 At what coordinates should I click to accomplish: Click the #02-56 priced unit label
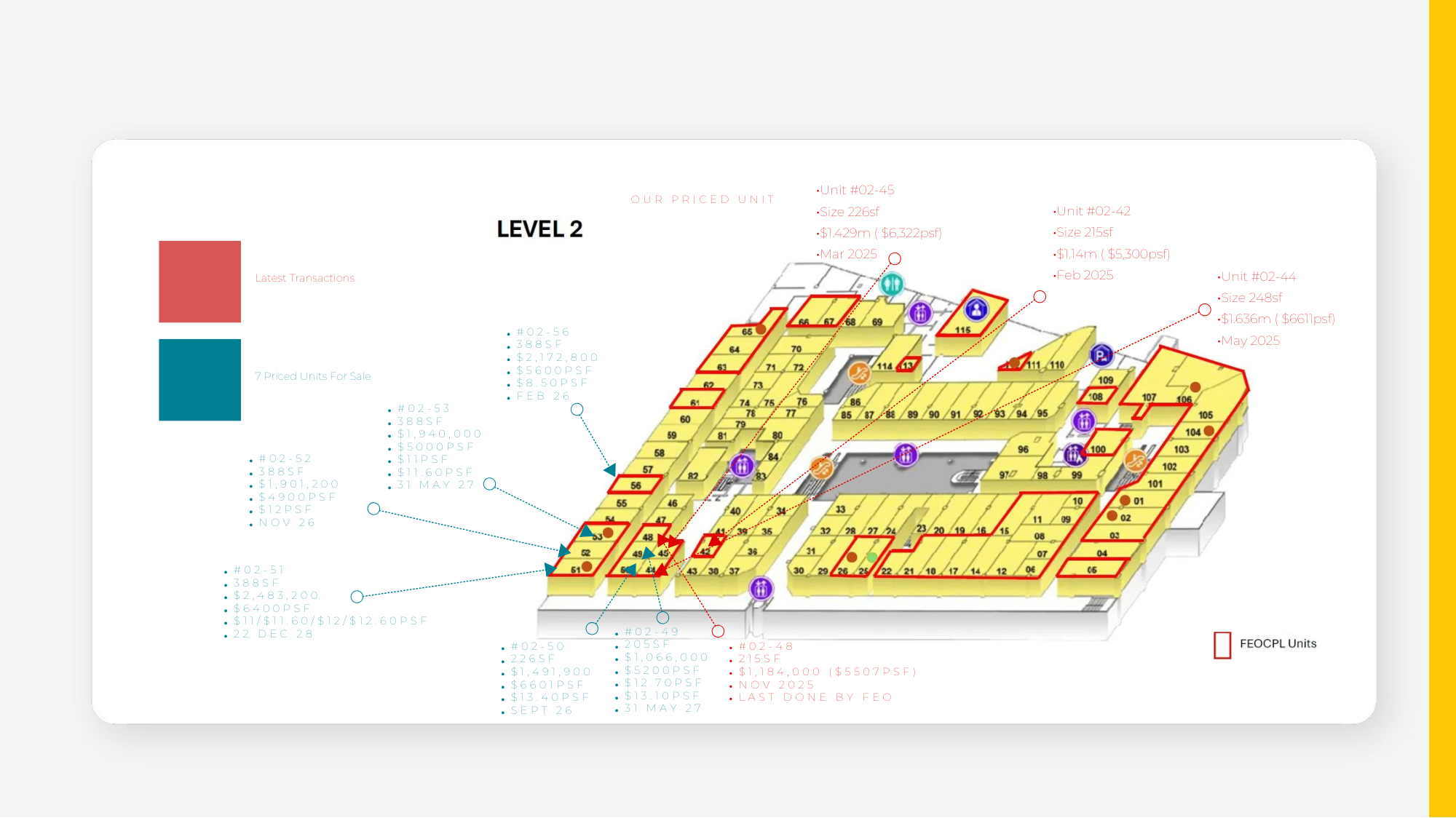(x=542, y=332)
